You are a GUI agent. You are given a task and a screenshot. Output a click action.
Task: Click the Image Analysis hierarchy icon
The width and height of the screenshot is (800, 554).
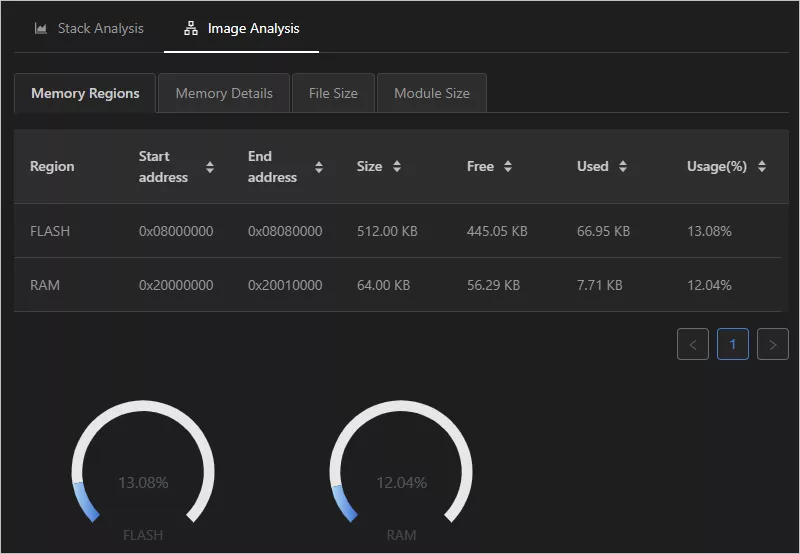(191, 29)
